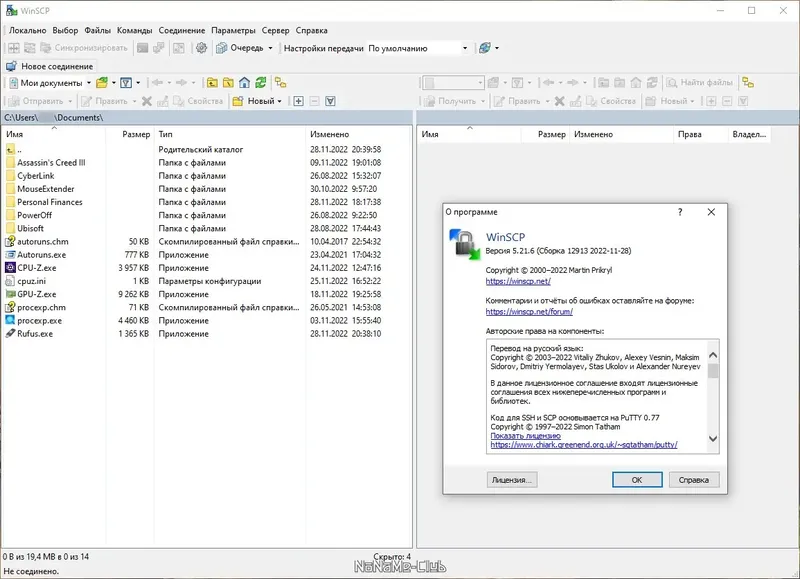800x579 pixels.
Task: Click the remote panel directory tree icon
Action: [x=748, y=83]
